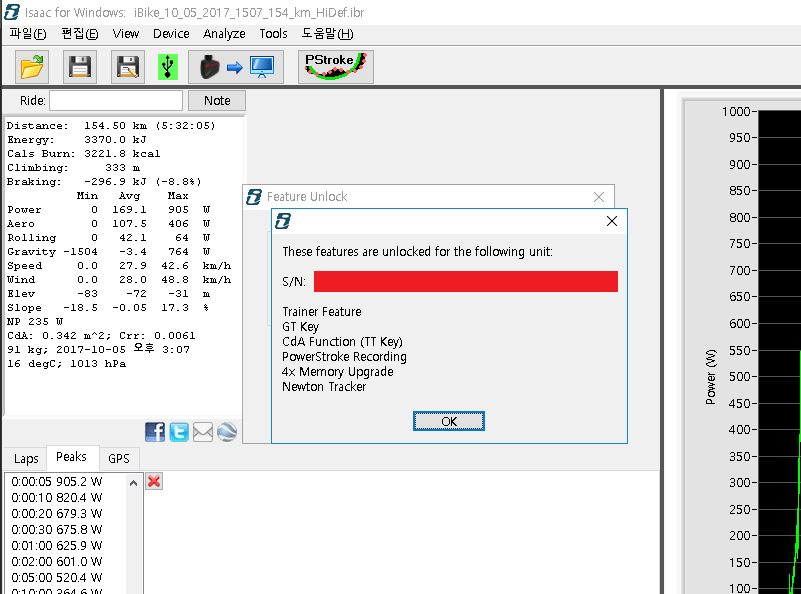Click the Braking -296.9 kJ line
This screenshot has height=594, width=801.
click(104, 181)
